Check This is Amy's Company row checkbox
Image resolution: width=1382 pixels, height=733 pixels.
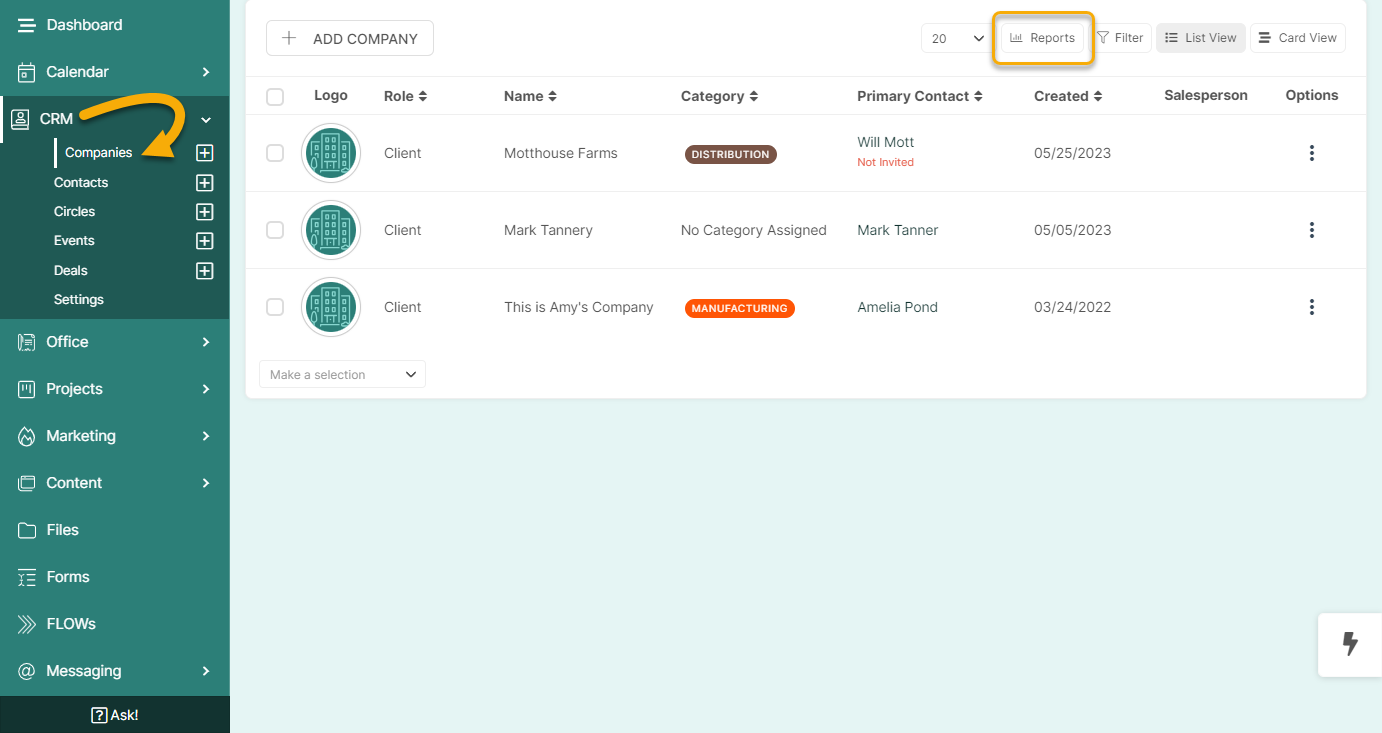275,307
